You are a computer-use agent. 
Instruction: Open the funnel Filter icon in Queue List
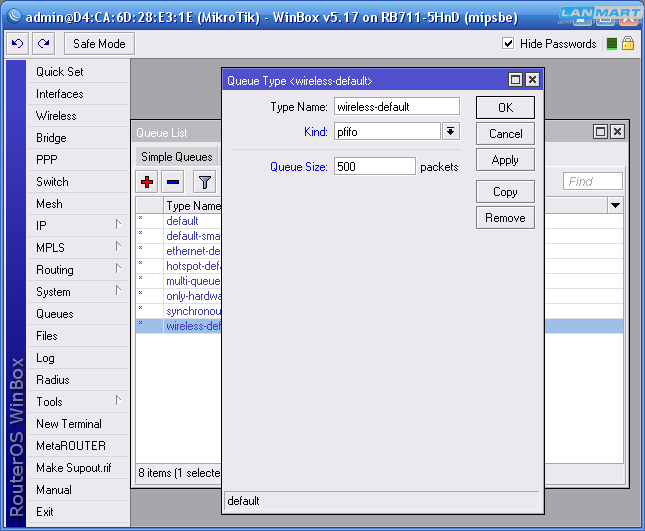pyautogui.click(x=204, y=182)
